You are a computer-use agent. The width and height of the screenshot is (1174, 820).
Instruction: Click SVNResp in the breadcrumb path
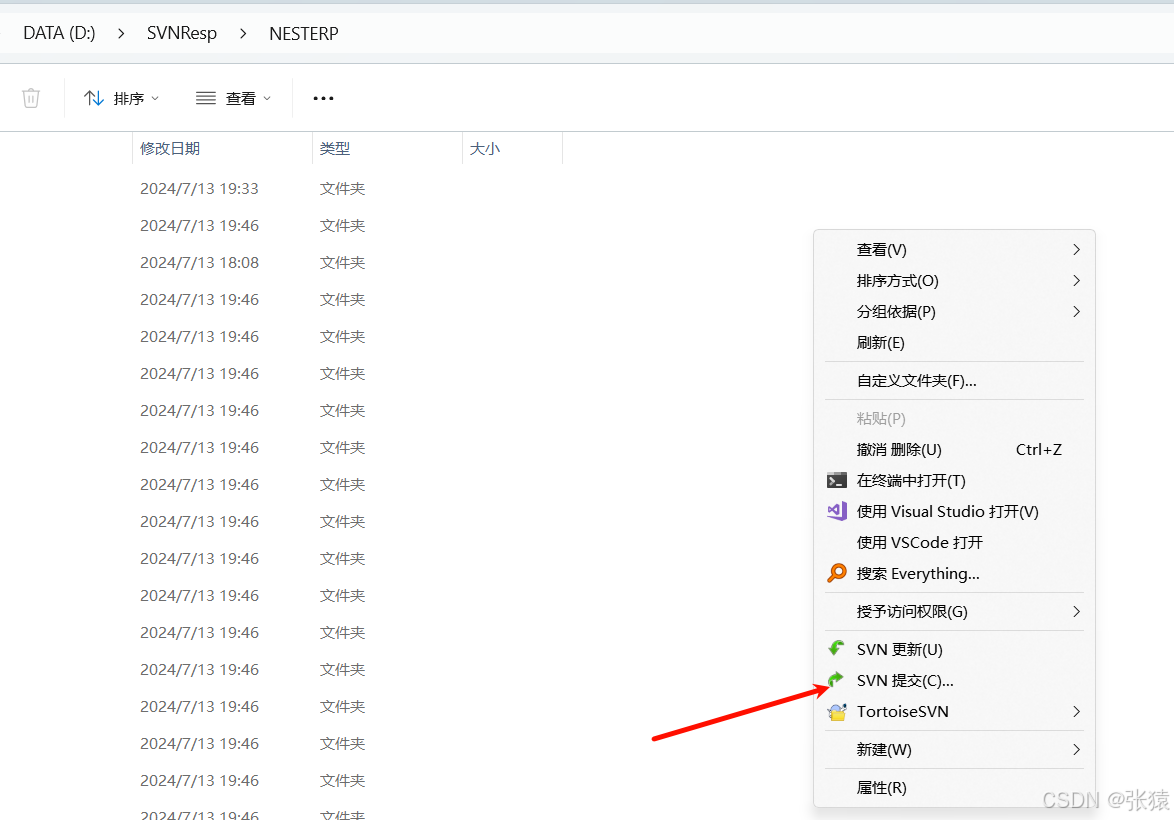(x=181, y=33)
